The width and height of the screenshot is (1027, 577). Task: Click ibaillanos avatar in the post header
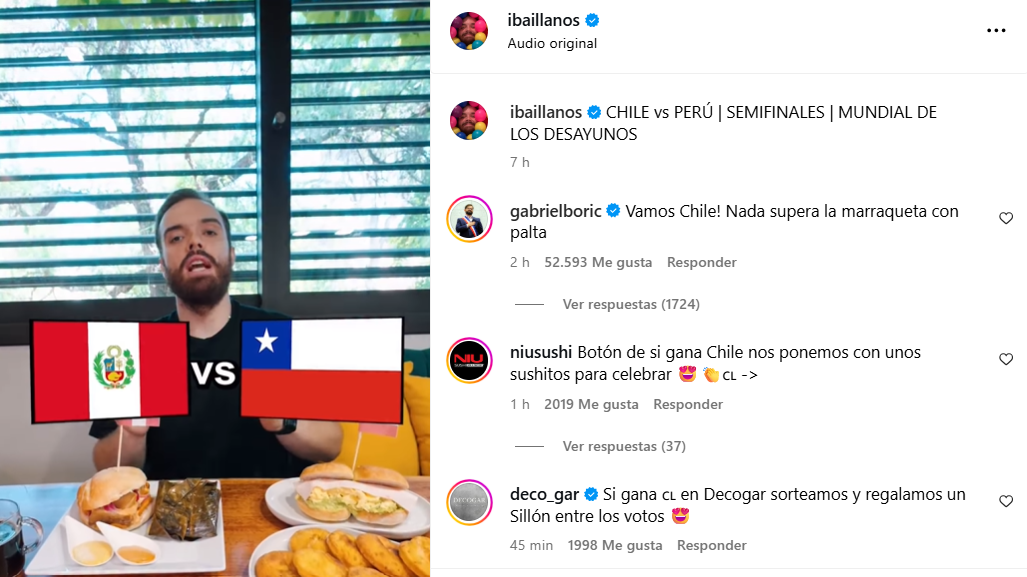click(x=469, y=31)
